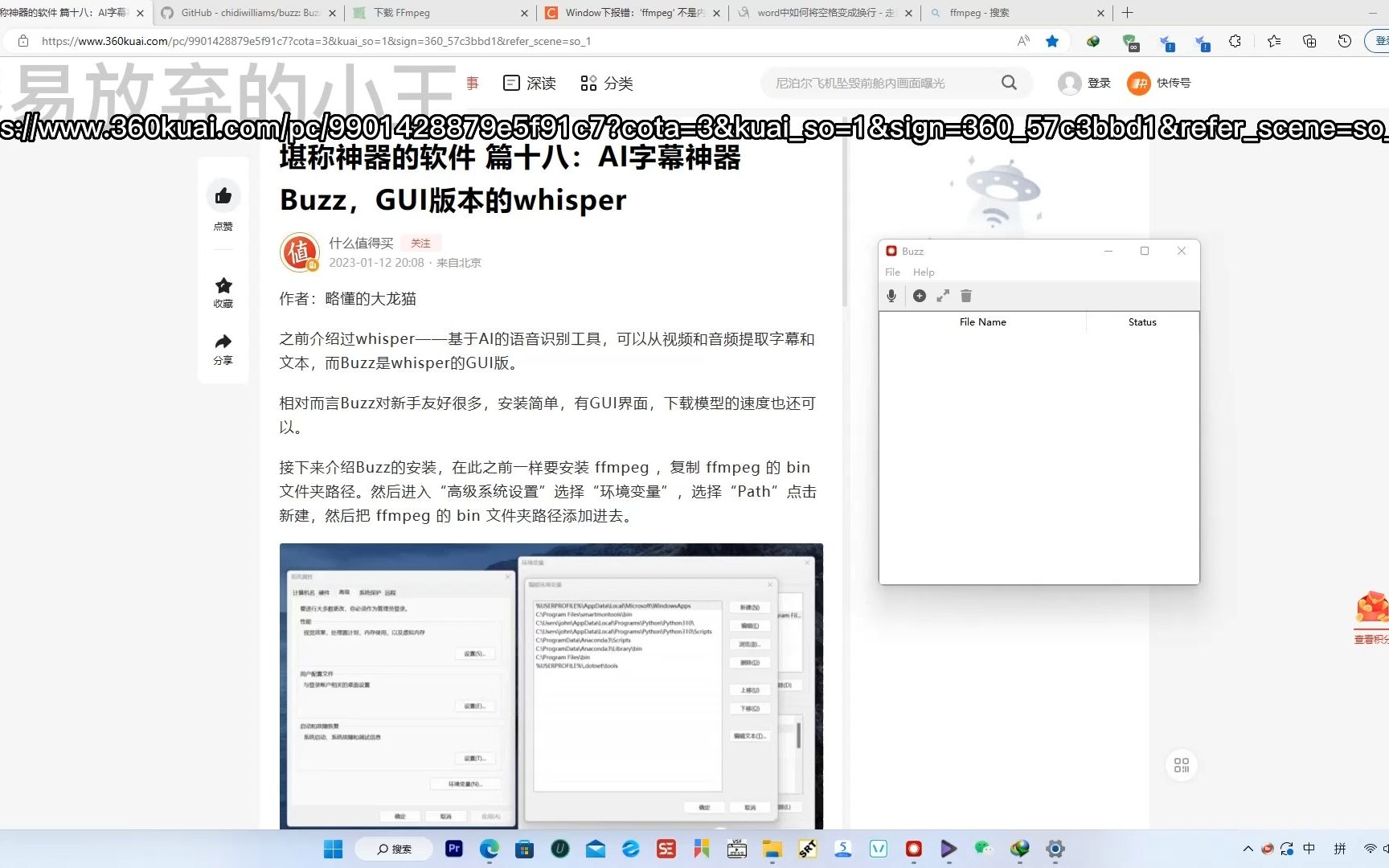Add new transcription with plus icon in Buzz
The height and width of the screenshot is (868, 1389).
pos(920,296)
